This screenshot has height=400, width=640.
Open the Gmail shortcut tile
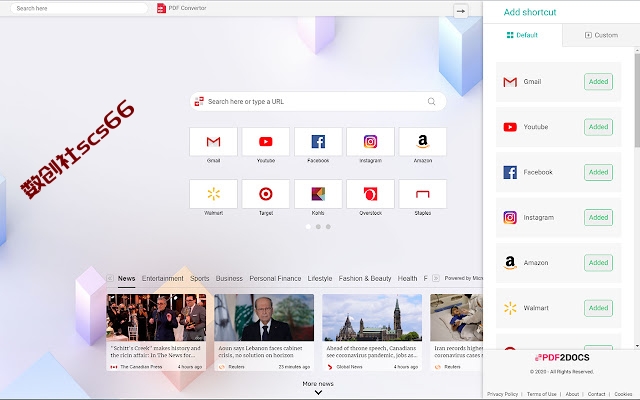click(x=213, y=142)
